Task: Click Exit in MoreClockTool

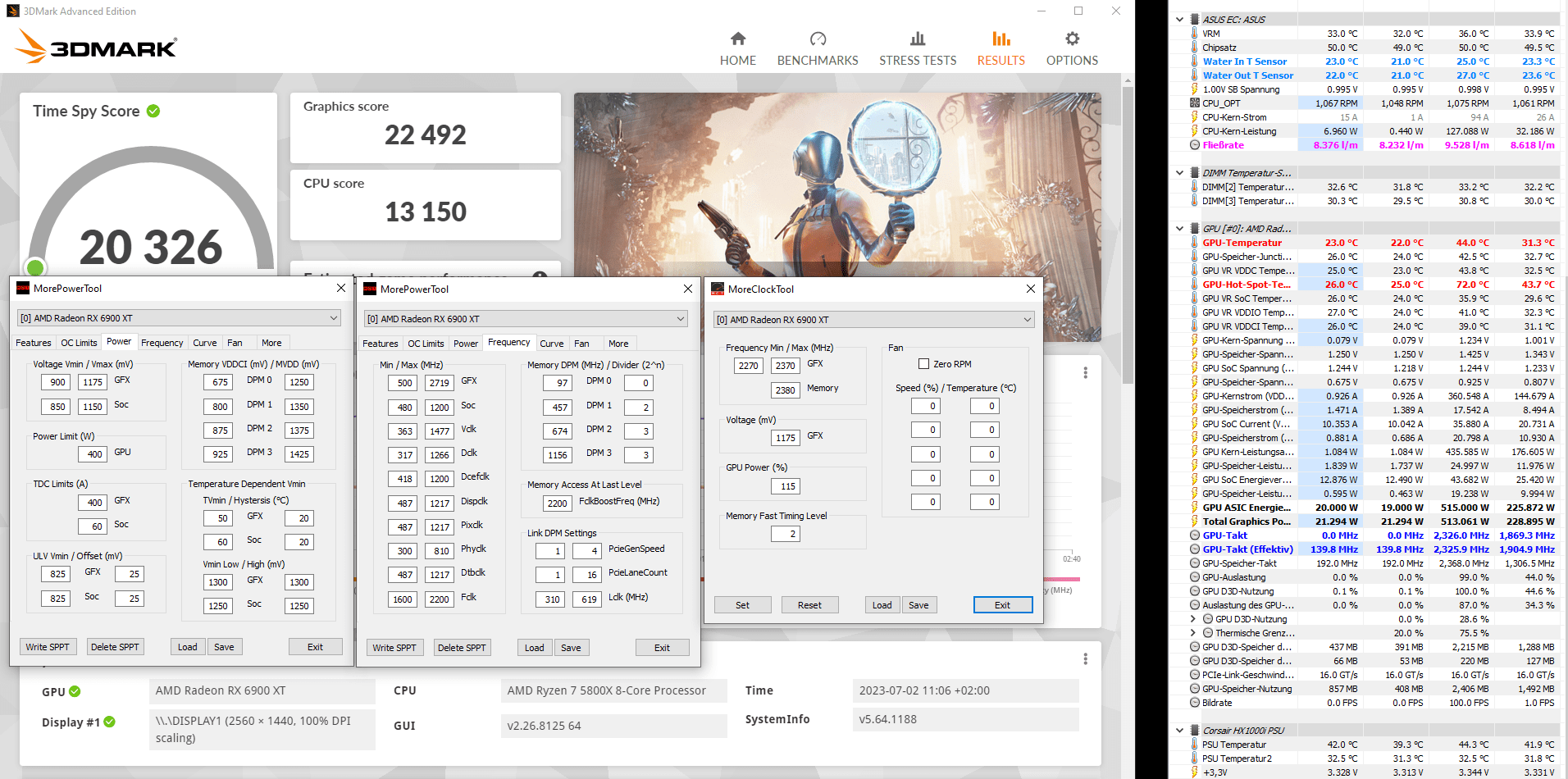Action: pyautogui.click(x=1002, y=605)
